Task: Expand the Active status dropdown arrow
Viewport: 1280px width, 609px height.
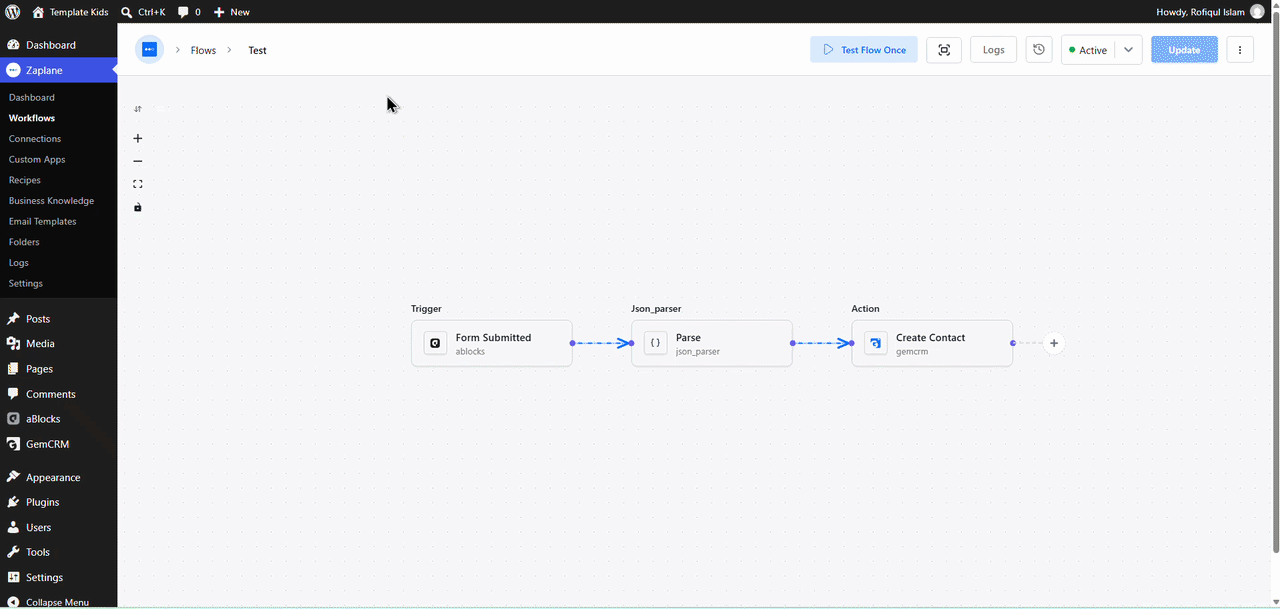Action: [x=1128, y=50]
